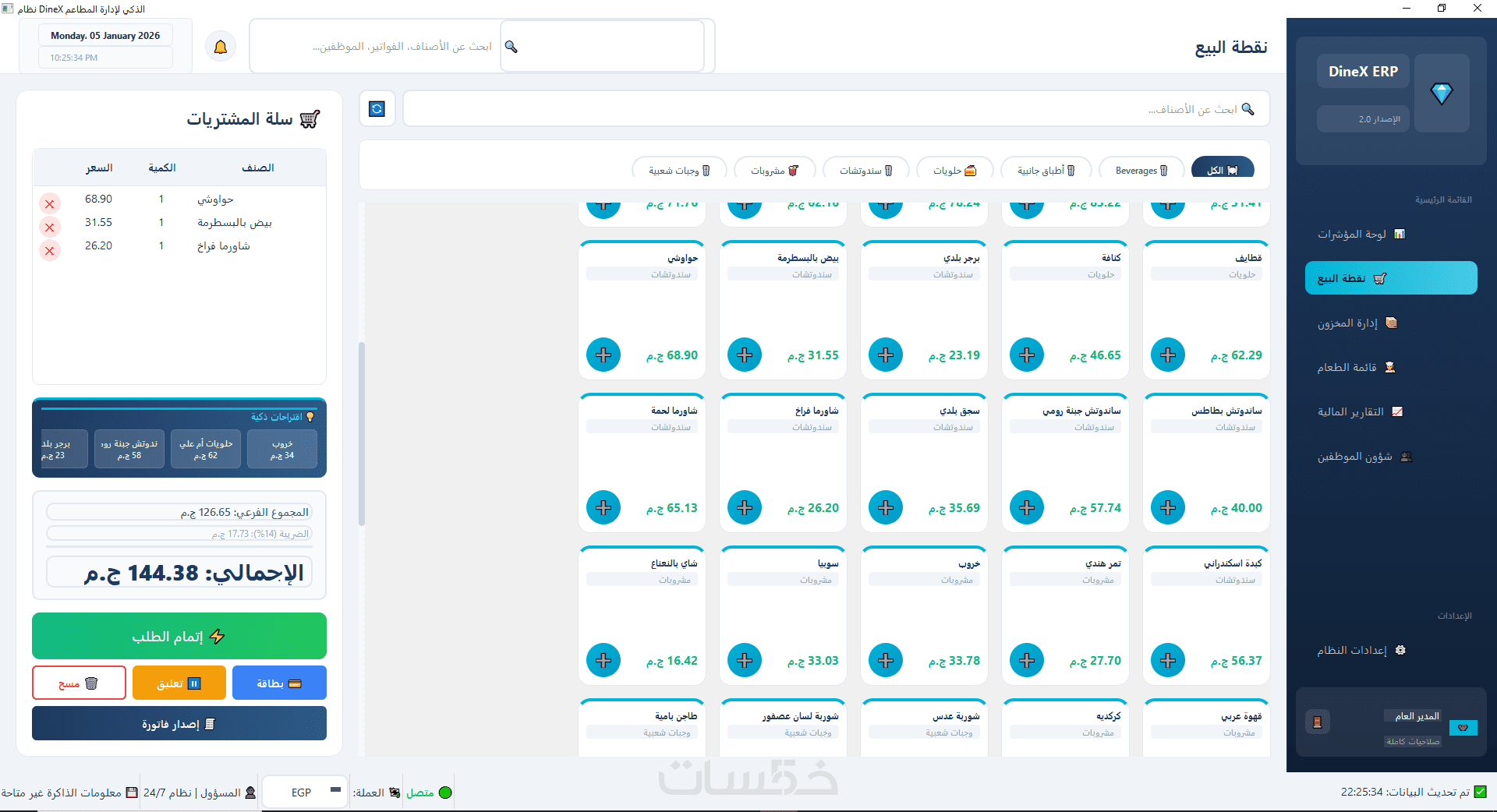Click the orange تعليق hold button
1497x812 pixels.
click(179, 683)
